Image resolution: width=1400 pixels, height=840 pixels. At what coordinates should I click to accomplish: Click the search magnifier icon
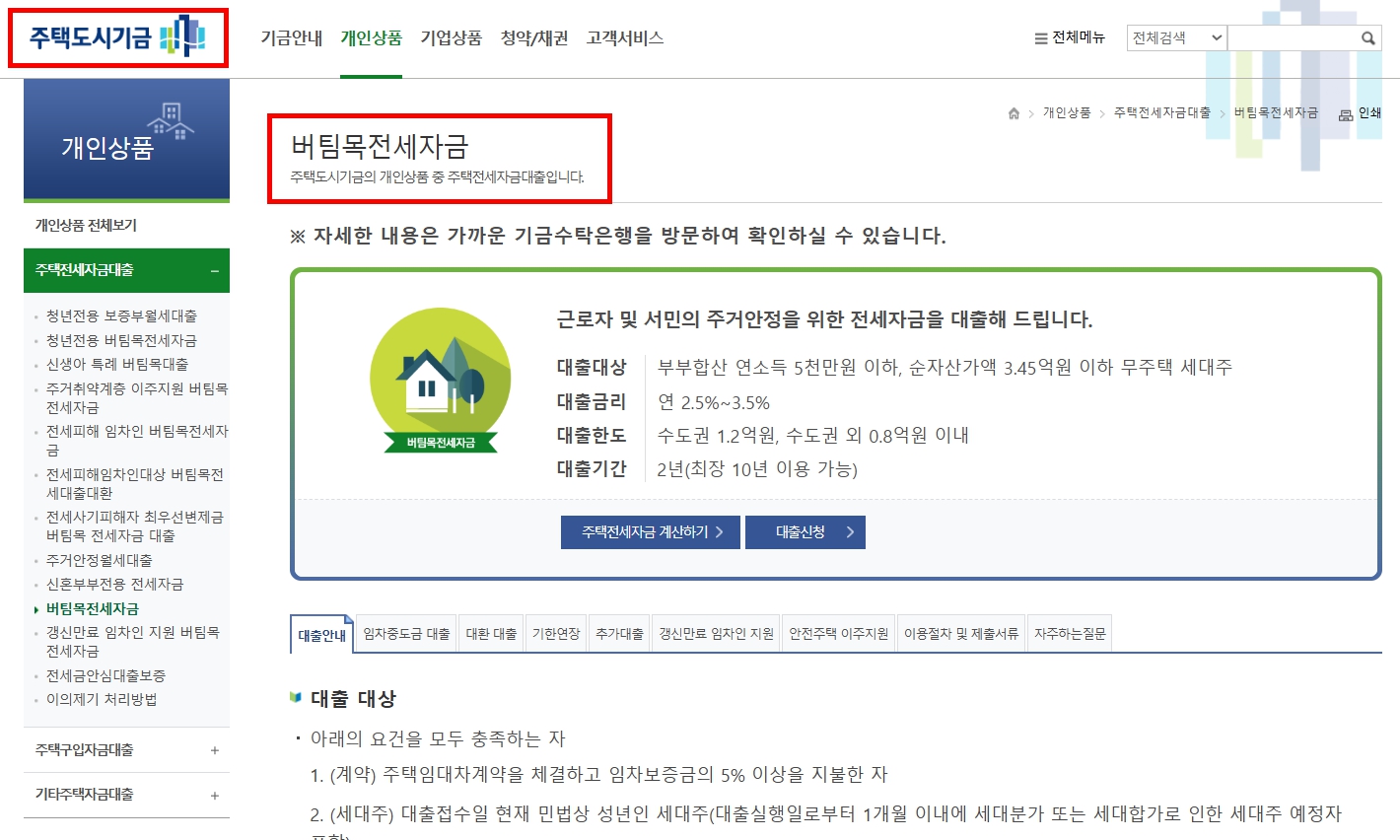click(1368, 38)
